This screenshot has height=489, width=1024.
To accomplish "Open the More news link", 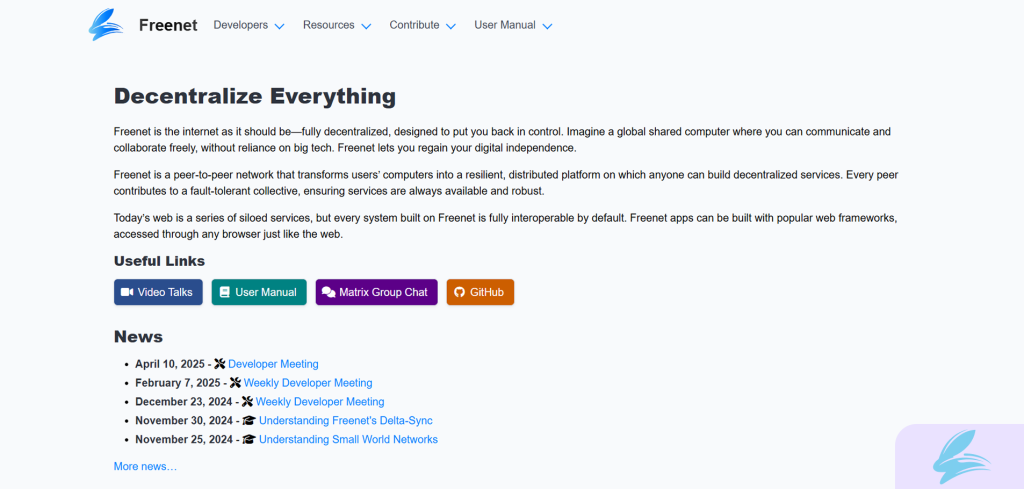I will [x=145, y=466].
